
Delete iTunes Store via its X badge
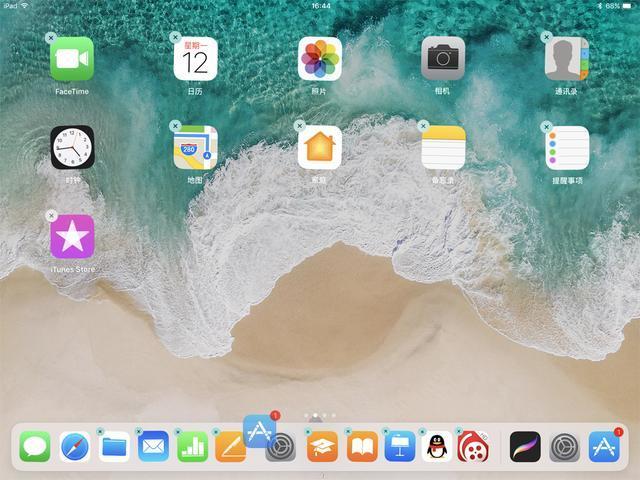coord(51,216)
